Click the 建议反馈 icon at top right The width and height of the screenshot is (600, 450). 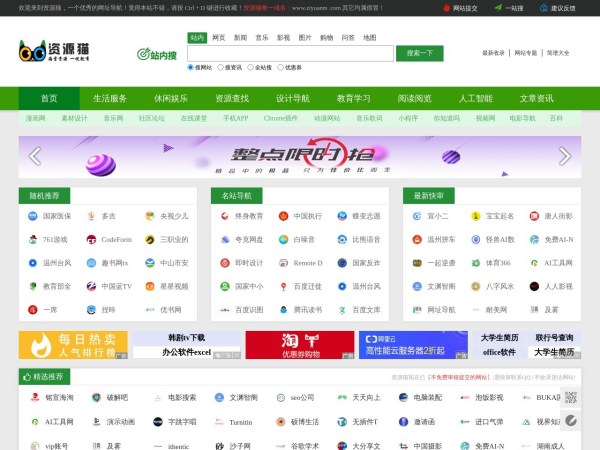point(544,7)
